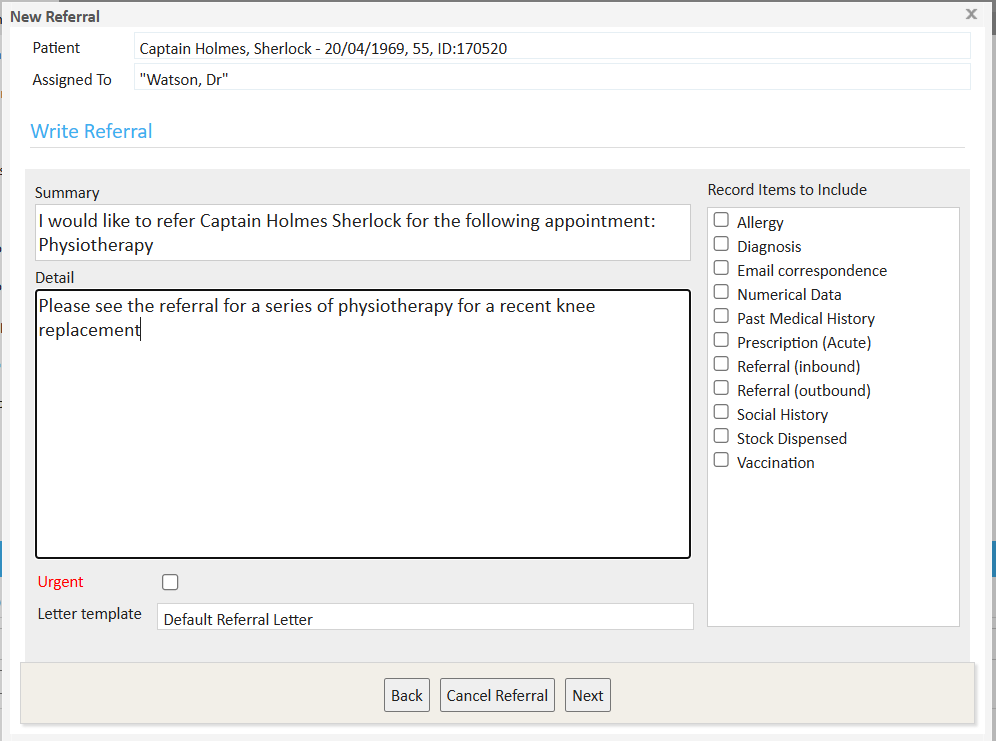Enable the Social History checkbox
Viewport: 996px width, 741px height.
[x=721, y=413]
